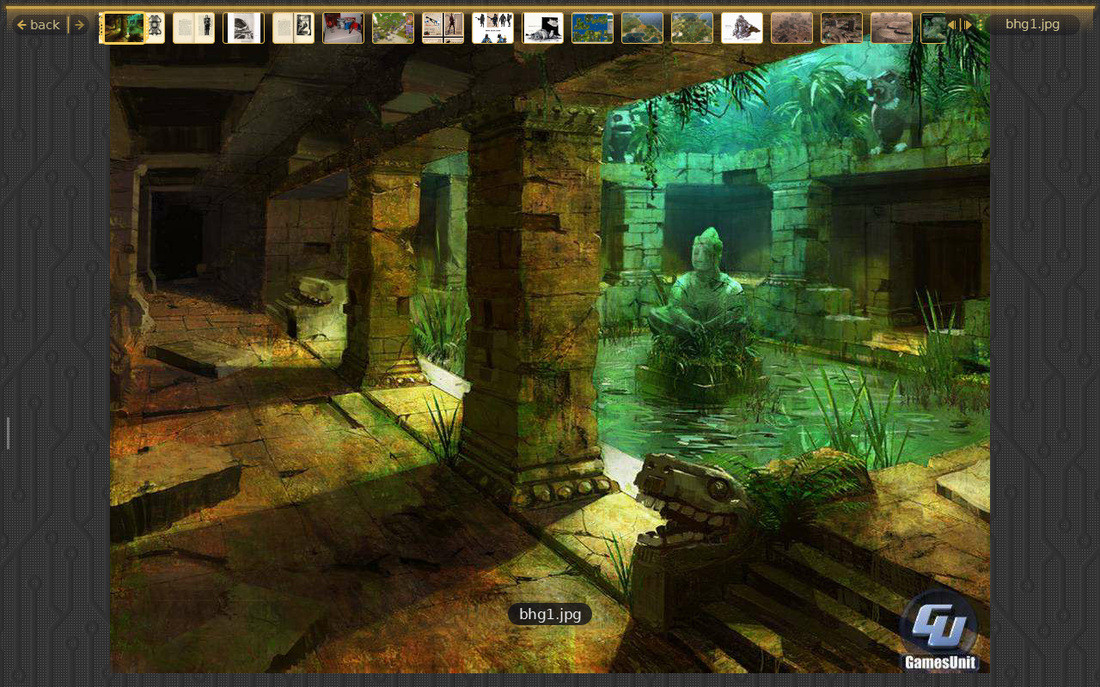Open the sixteenth thumbnail, dark ruined buildings
Viewport: 1100px width, 687px height.
pyautogui.click(x=841, y=28)
